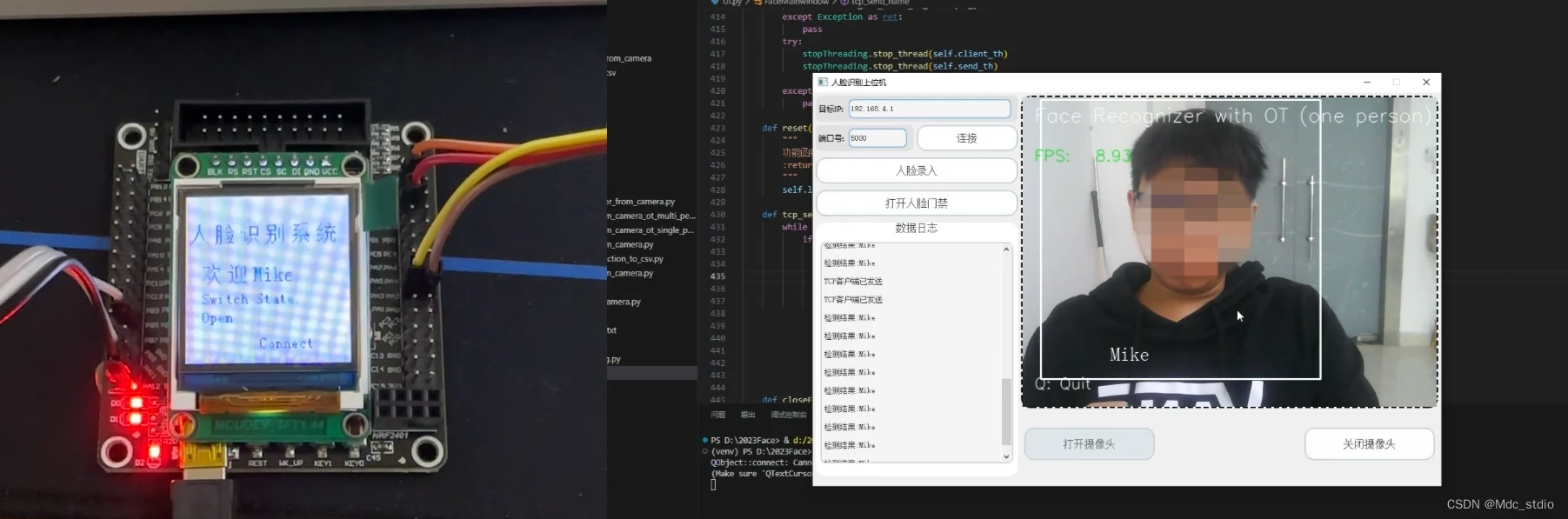Click the 'except Exception as ret:' line
1568x519 pixels.
842,17
